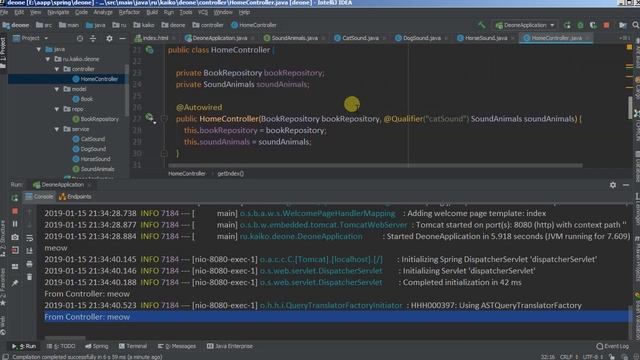Click the scroll-from-source target icon
Screen dimensions: 640x360
80,38
